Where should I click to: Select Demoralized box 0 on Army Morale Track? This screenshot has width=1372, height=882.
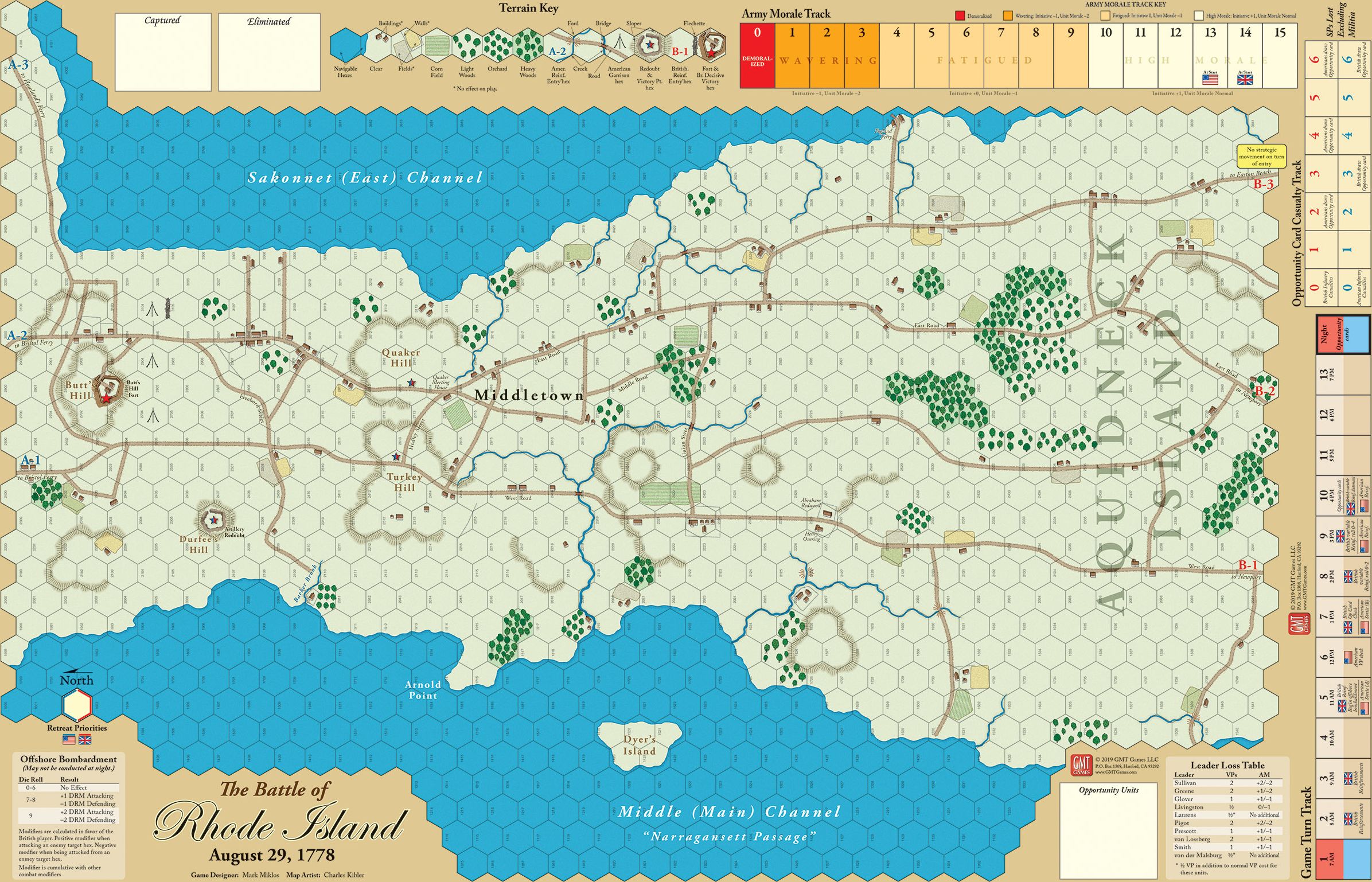click(757, 56)
